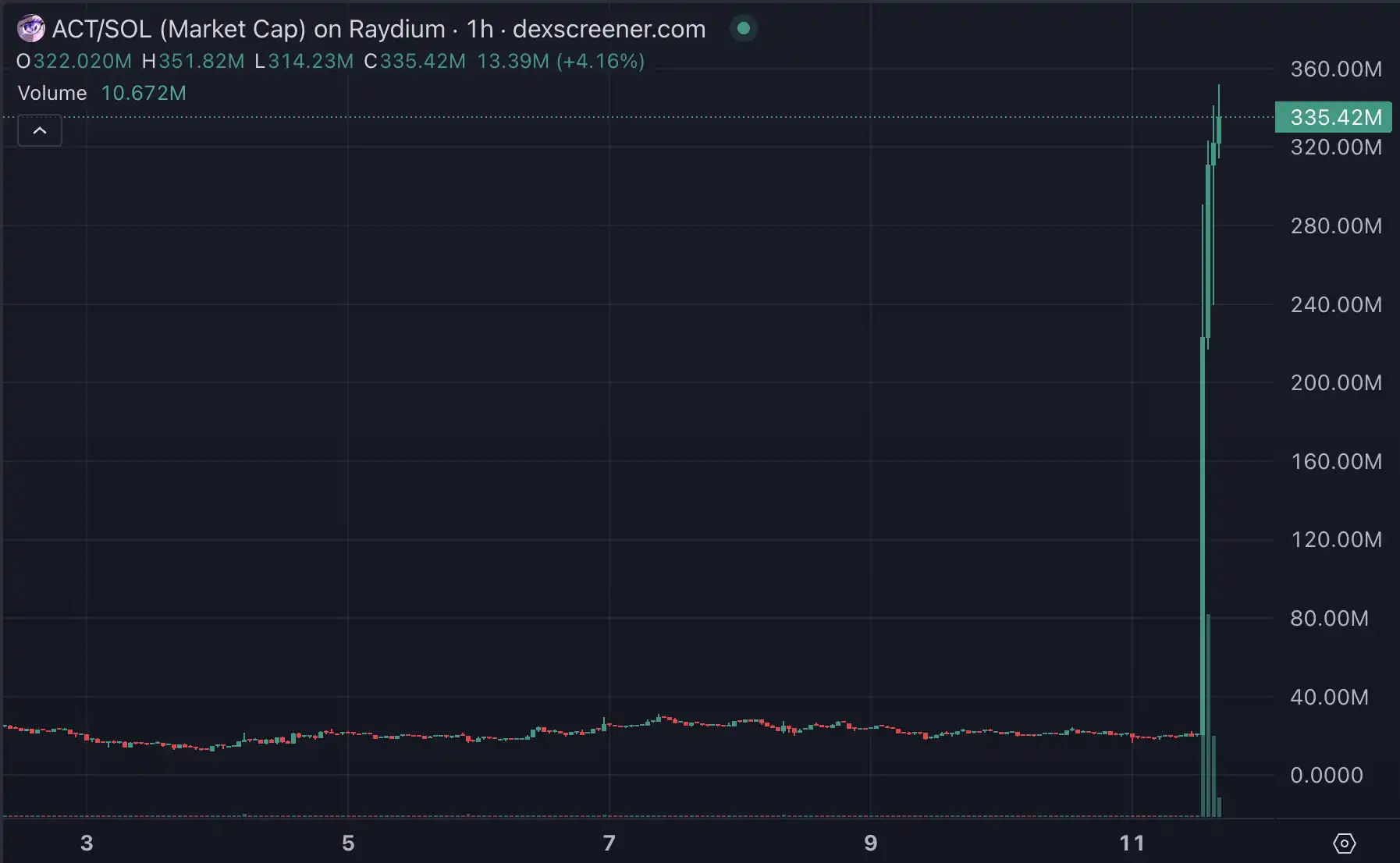
Task: Click the 320.00M price axis label
Action: click(1336, 147)
